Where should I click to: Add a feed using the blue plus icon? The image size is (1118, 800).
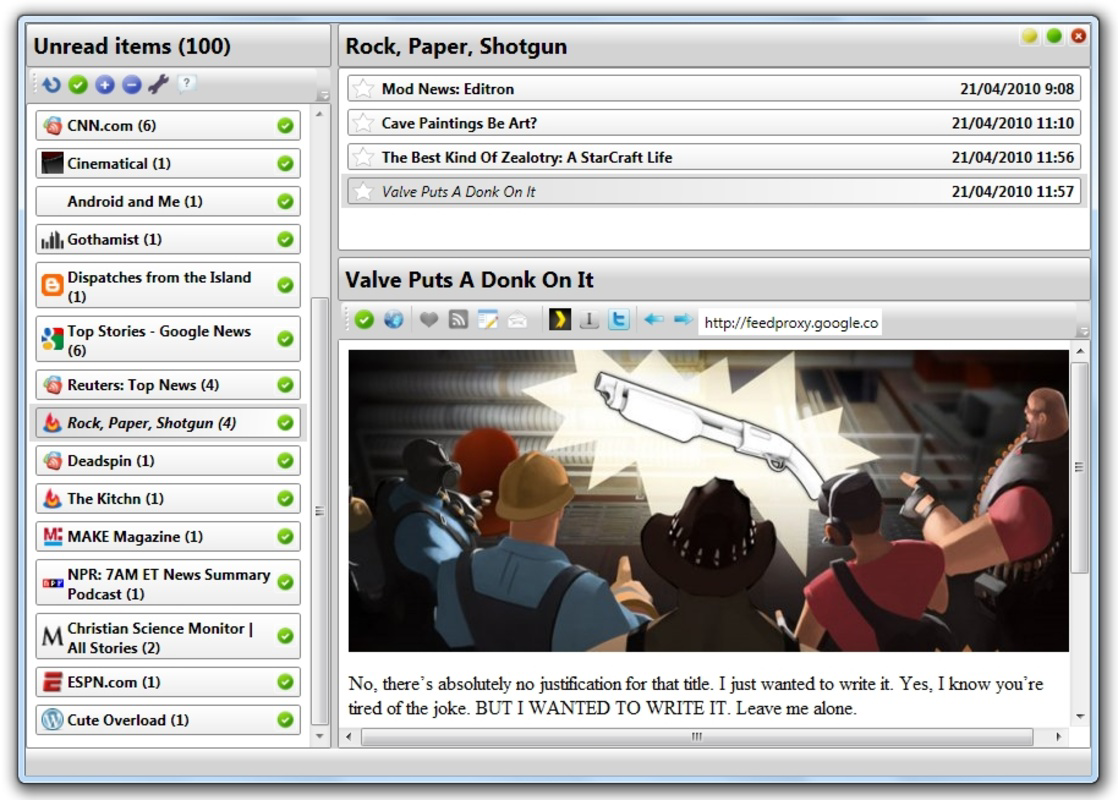[x=105, y=85]
